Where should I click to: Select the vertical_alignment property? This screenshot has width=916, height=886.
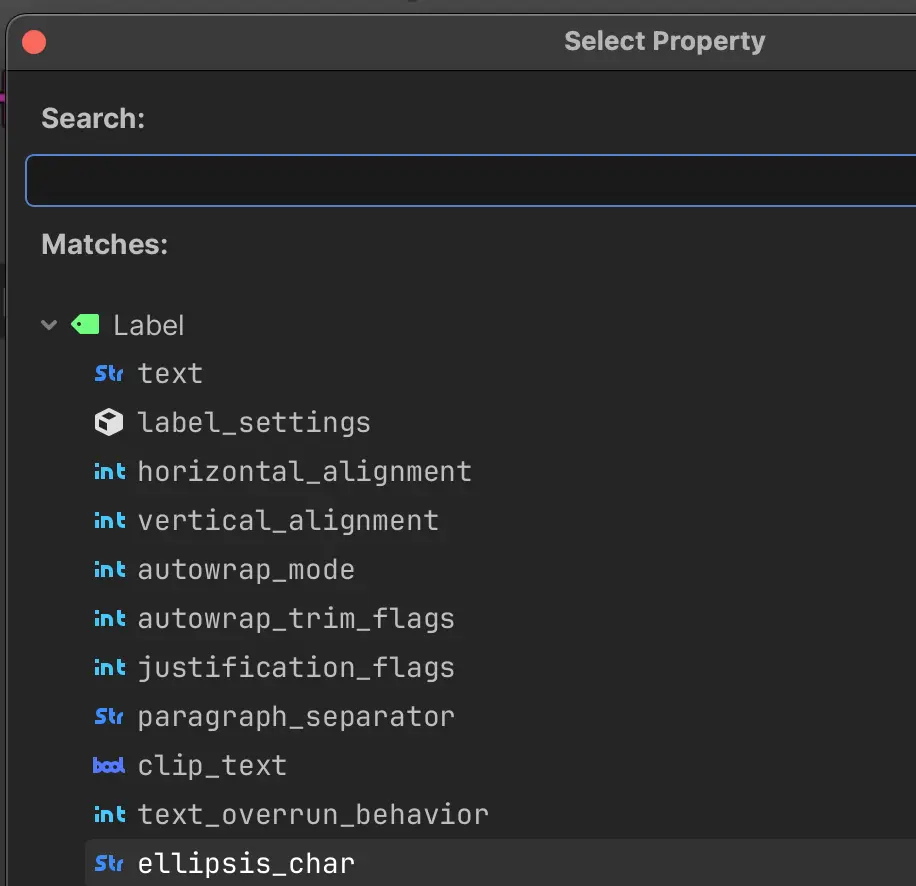click(x=288, y=520)
